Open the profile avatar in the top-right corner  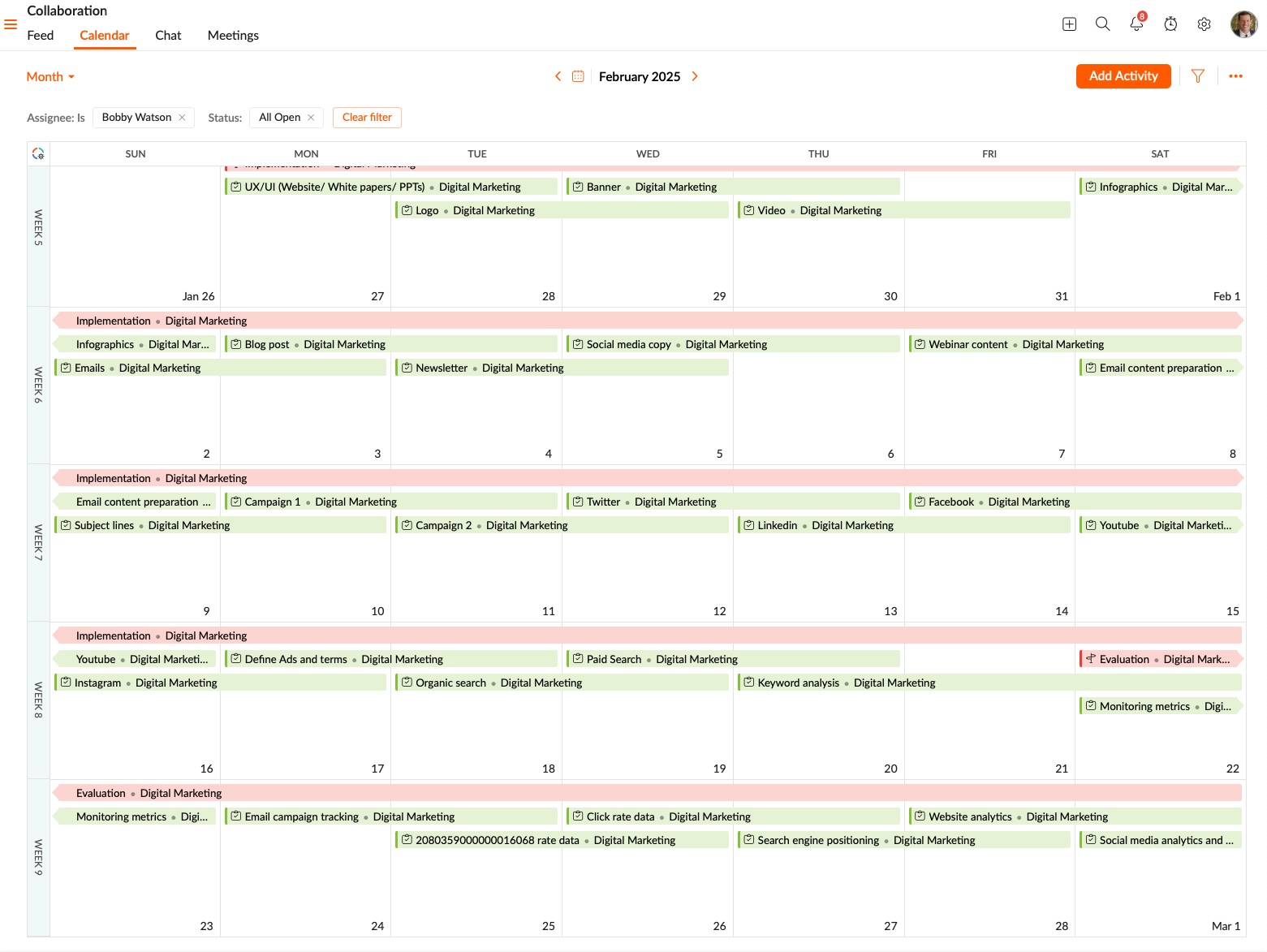coord(1243,24)
